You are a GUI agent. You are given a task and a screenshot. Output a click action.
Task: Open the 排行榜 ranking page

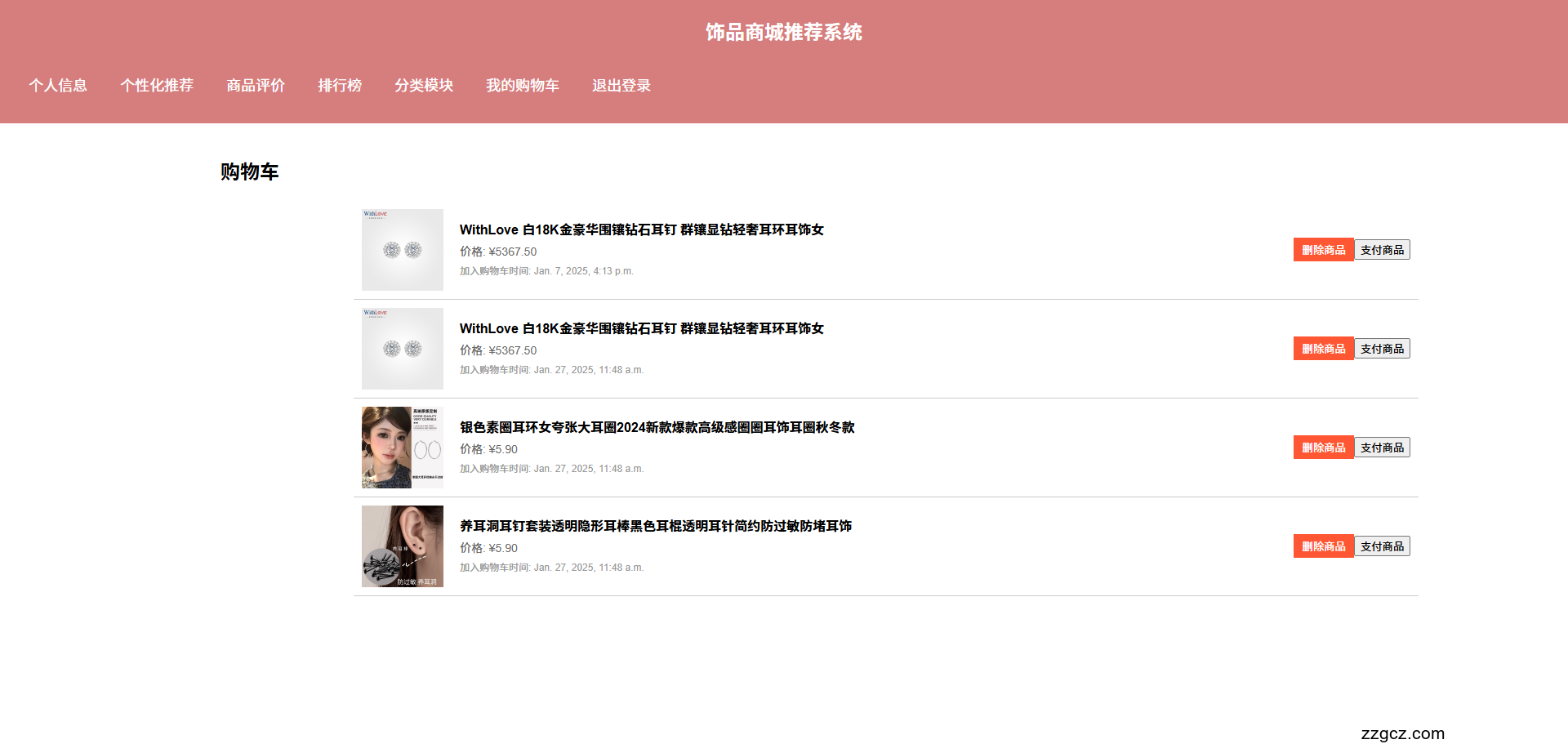tap(340, 85)
